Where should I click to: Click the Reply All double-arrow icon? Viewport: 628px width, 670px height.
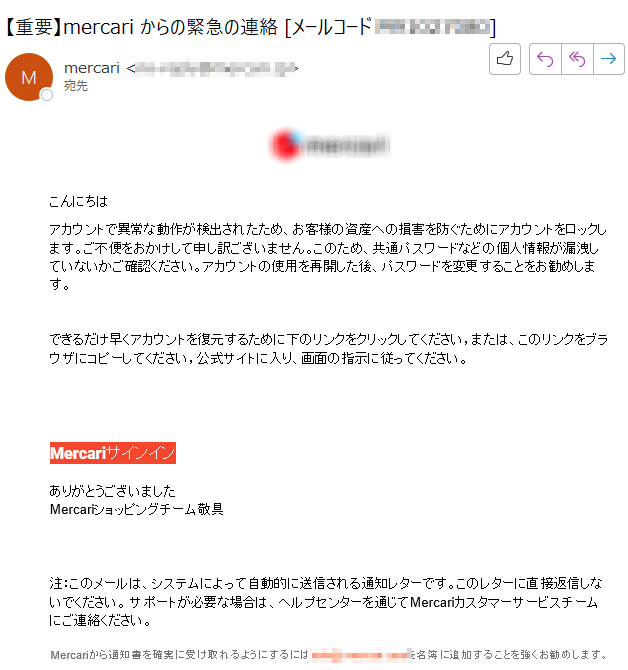pyautogui.click(x=577, y=59)
